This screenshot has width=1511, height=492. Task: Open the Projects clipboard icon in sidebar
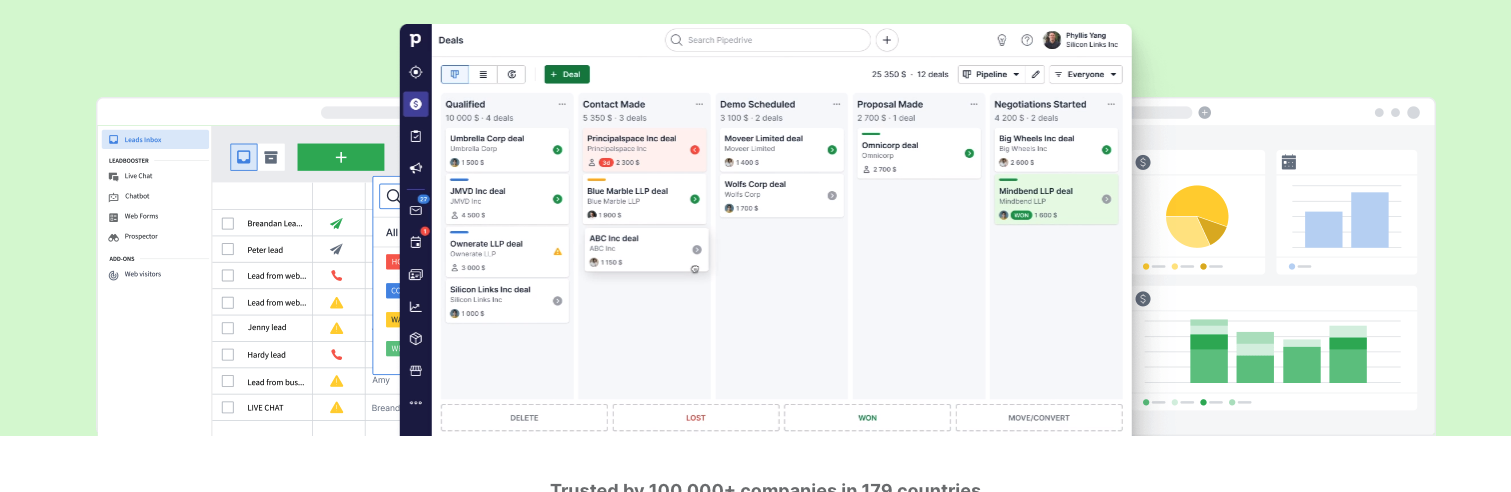click(x=416, y=136)
